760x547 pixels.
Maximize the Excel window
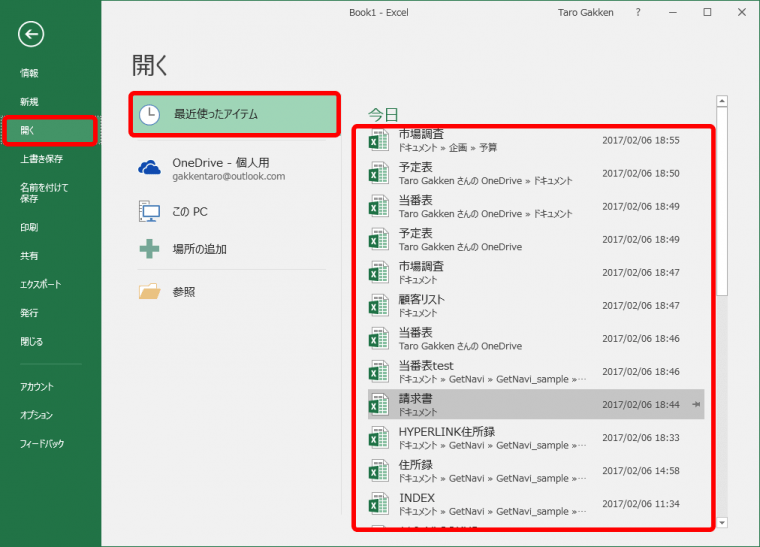coord(707,13)
